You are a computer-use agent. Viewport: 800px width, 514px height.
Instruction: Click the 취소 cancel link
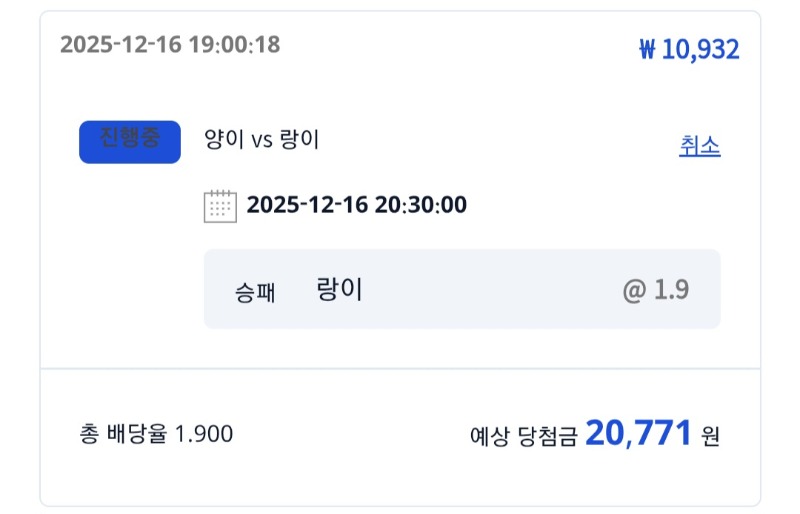699,146
